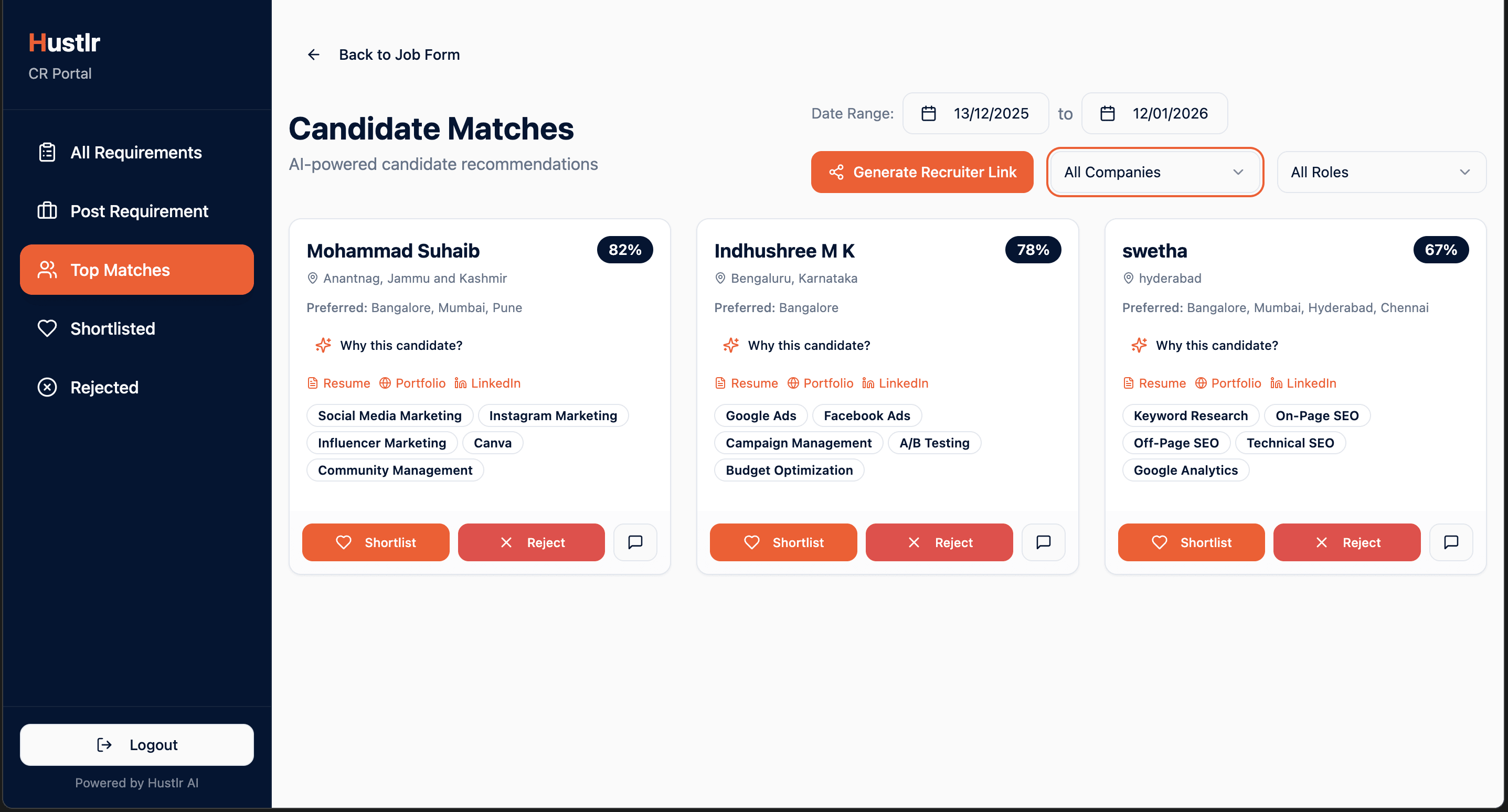Open comment box for Mohammad Suhaib
Image resolution: width=1508 pixels, height=812 pixels.
tap(634, 542)
